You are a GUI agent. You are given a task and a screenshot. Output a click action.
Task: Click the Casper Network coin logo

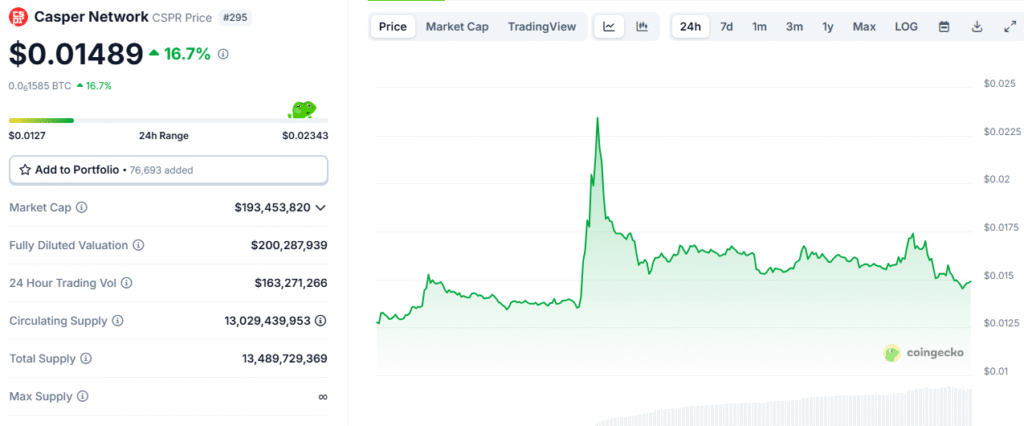click(18, 16)
